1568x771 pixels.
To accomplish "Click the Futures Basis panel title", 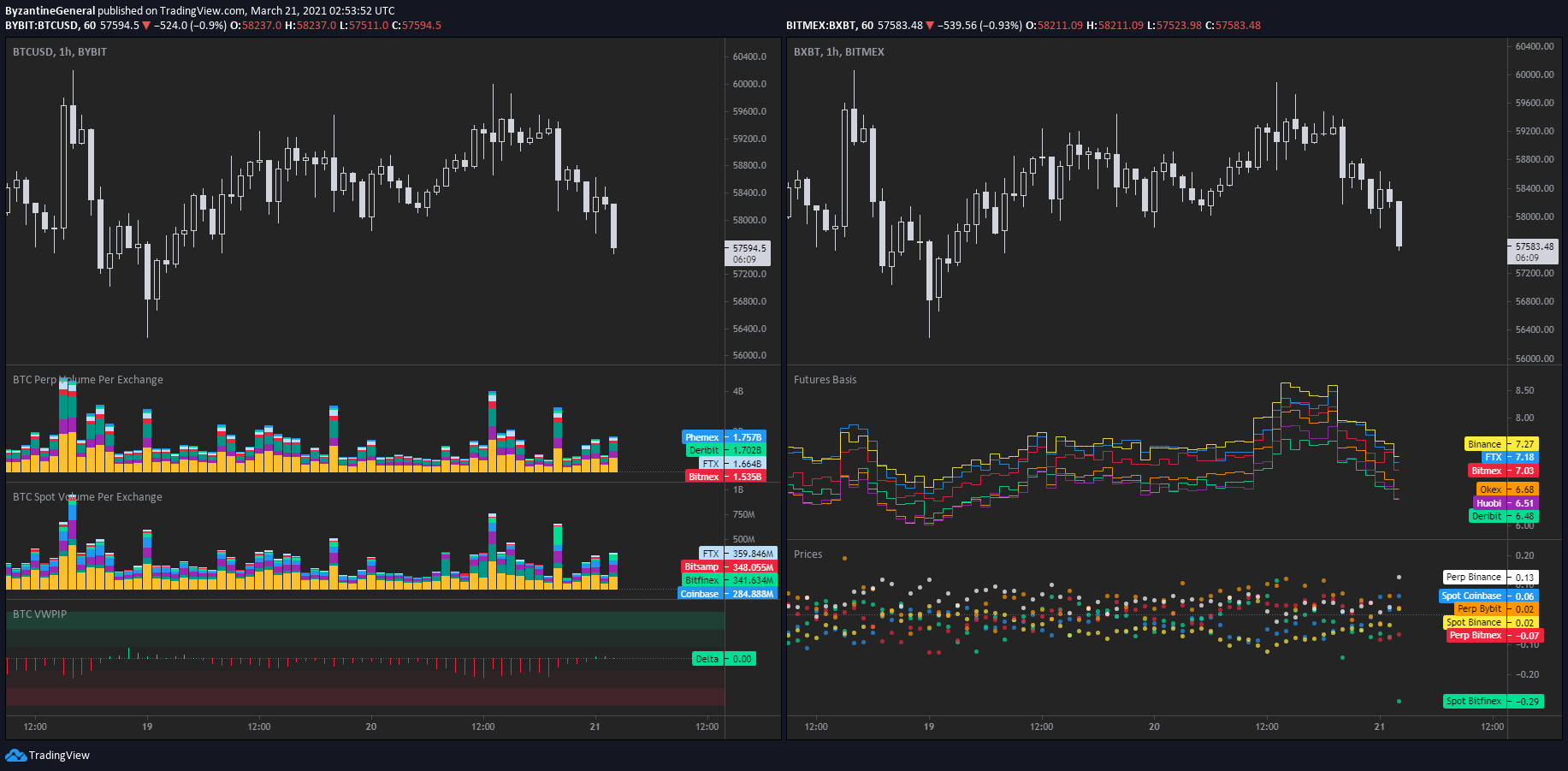I will point(824,379).
